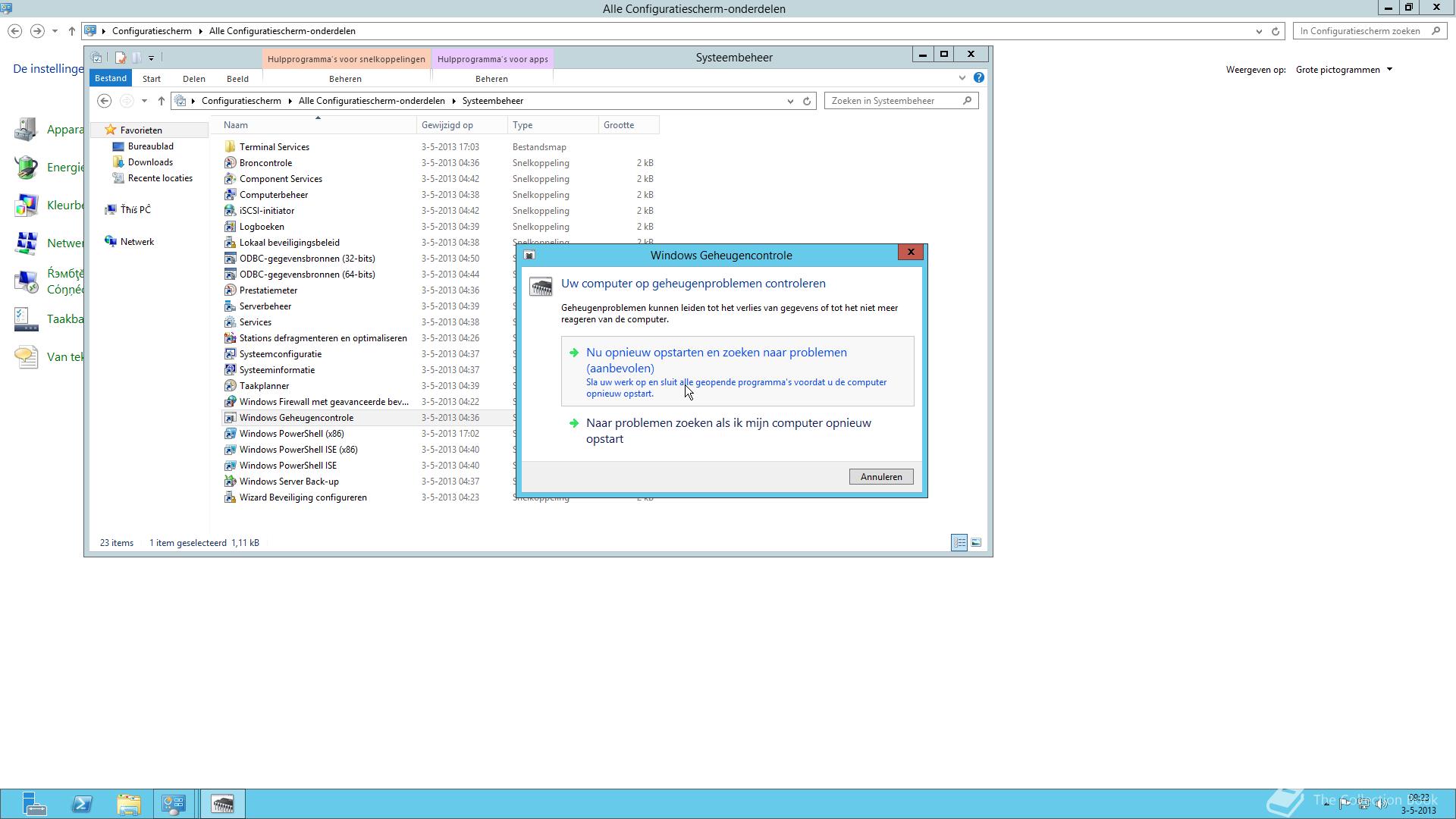1456x819 pixels.
Task: Click Alle Configuratiescherm-onderdelen in Systeembeheer breadcrumb
Action: tap(372, 101)
